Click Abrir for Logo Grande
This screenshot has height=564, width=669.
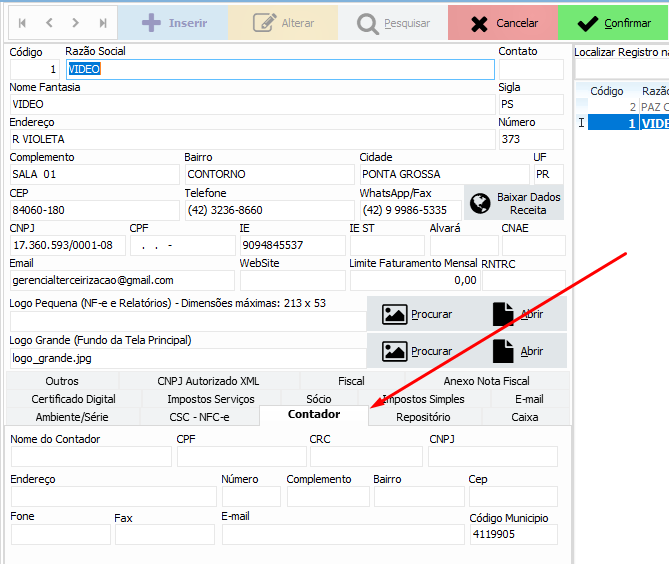click(x=517, y=351)
